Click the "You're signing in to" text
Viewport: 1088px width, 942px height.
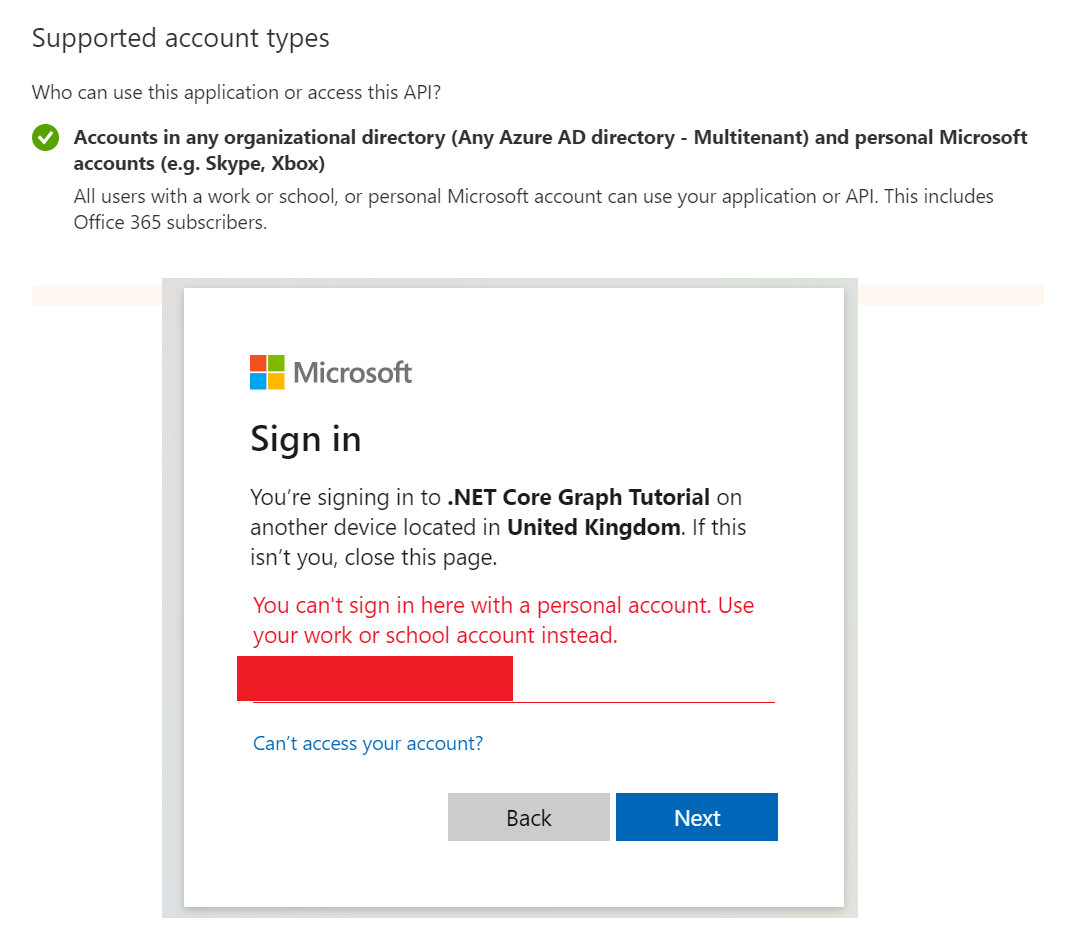(345, 497)
